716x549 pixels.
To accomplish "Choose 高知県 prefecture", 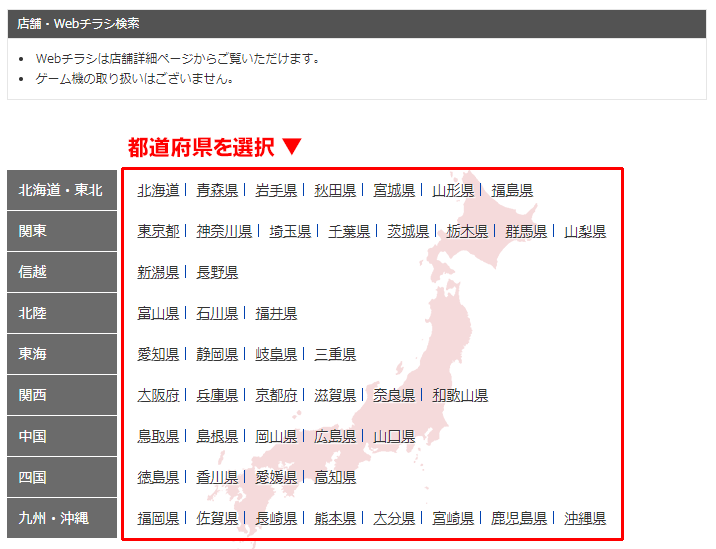I will click(335, 478).
